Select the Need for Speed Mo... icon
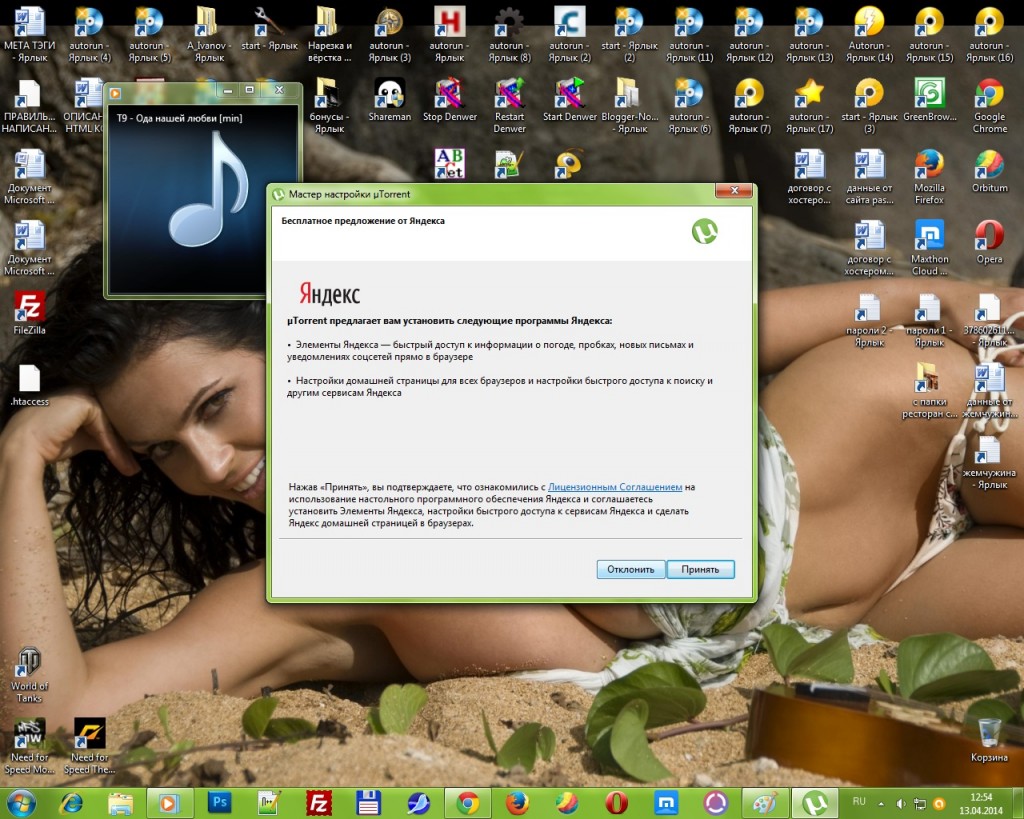Viewport: 1024px width, 819px height. 29,746
